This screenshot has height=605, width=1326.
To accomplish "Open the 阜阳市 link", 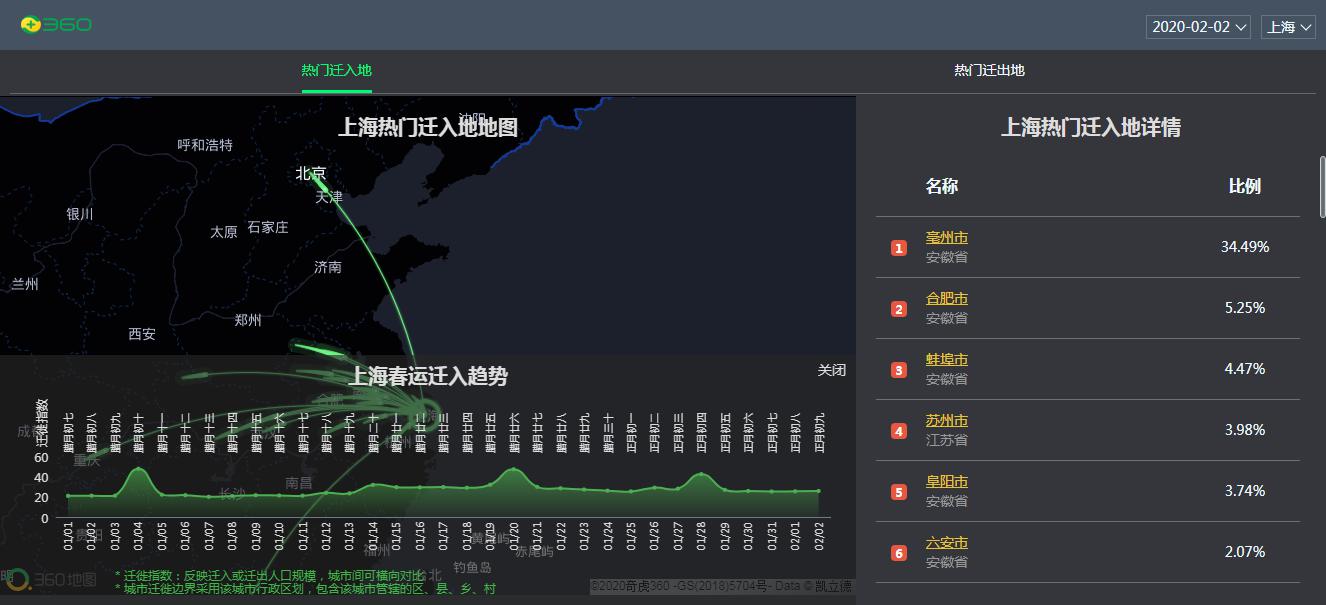I will pos(947,482).
